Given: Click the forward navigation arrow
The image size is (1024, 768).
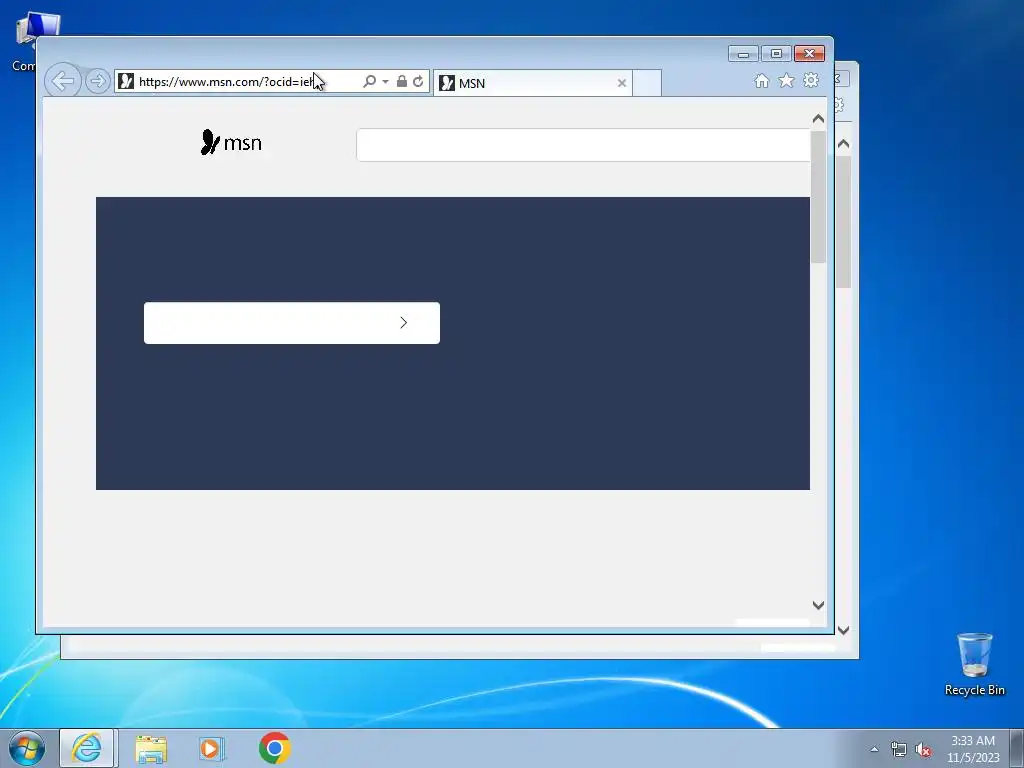Looking at the screenshot, I should pos(97,81).
